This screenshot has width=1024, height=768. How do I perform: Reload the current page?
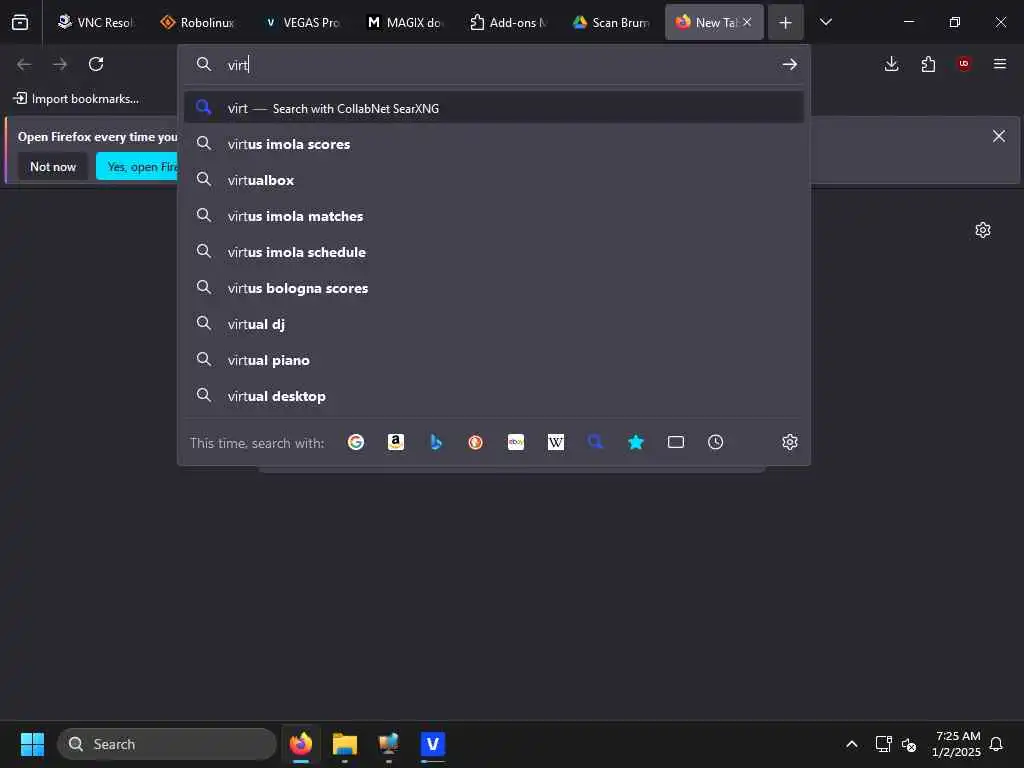[x=96, y=64]
